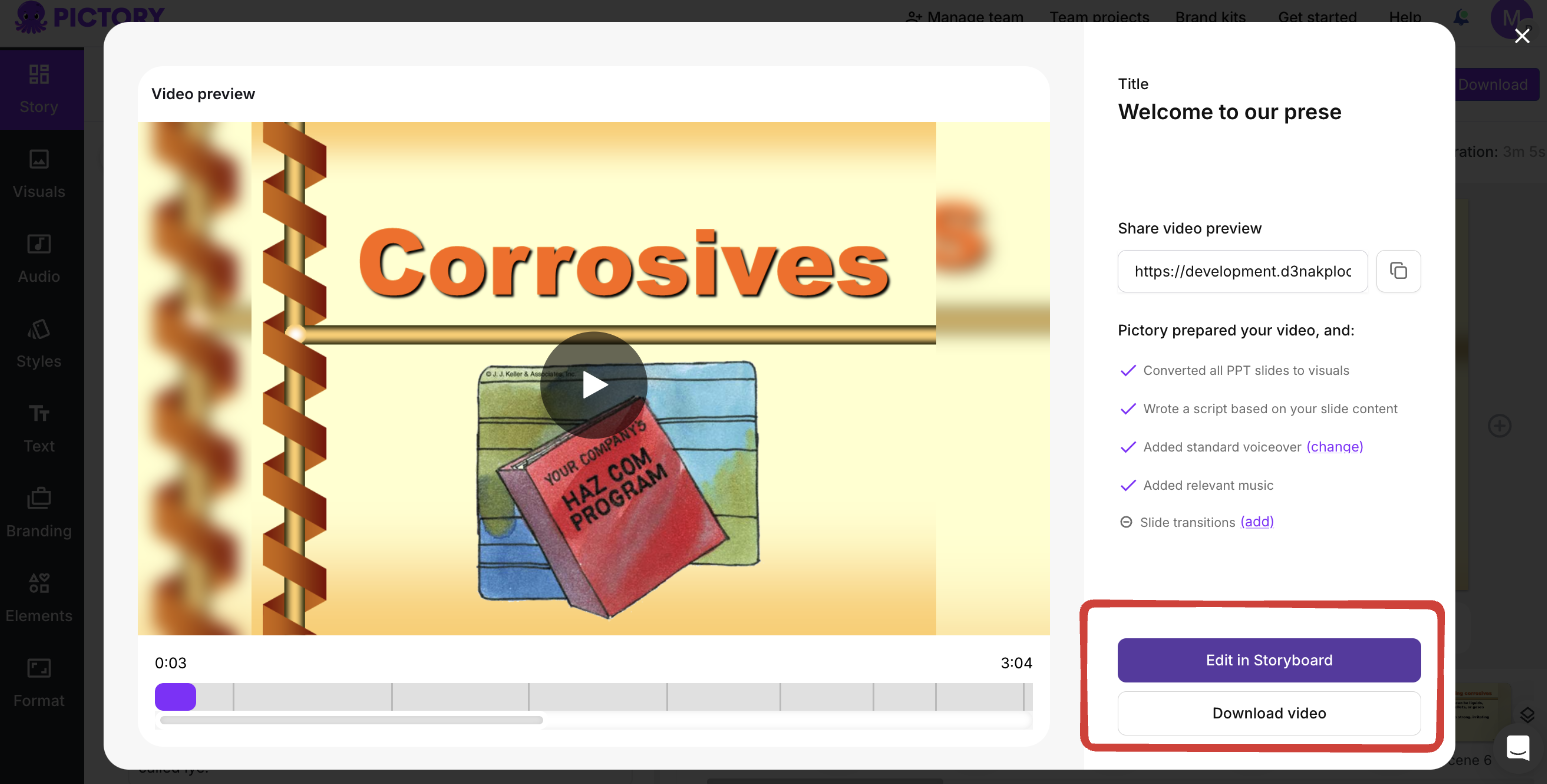Click the background Download button
Screen dimensions: 1547x784
pos(1492,85)
